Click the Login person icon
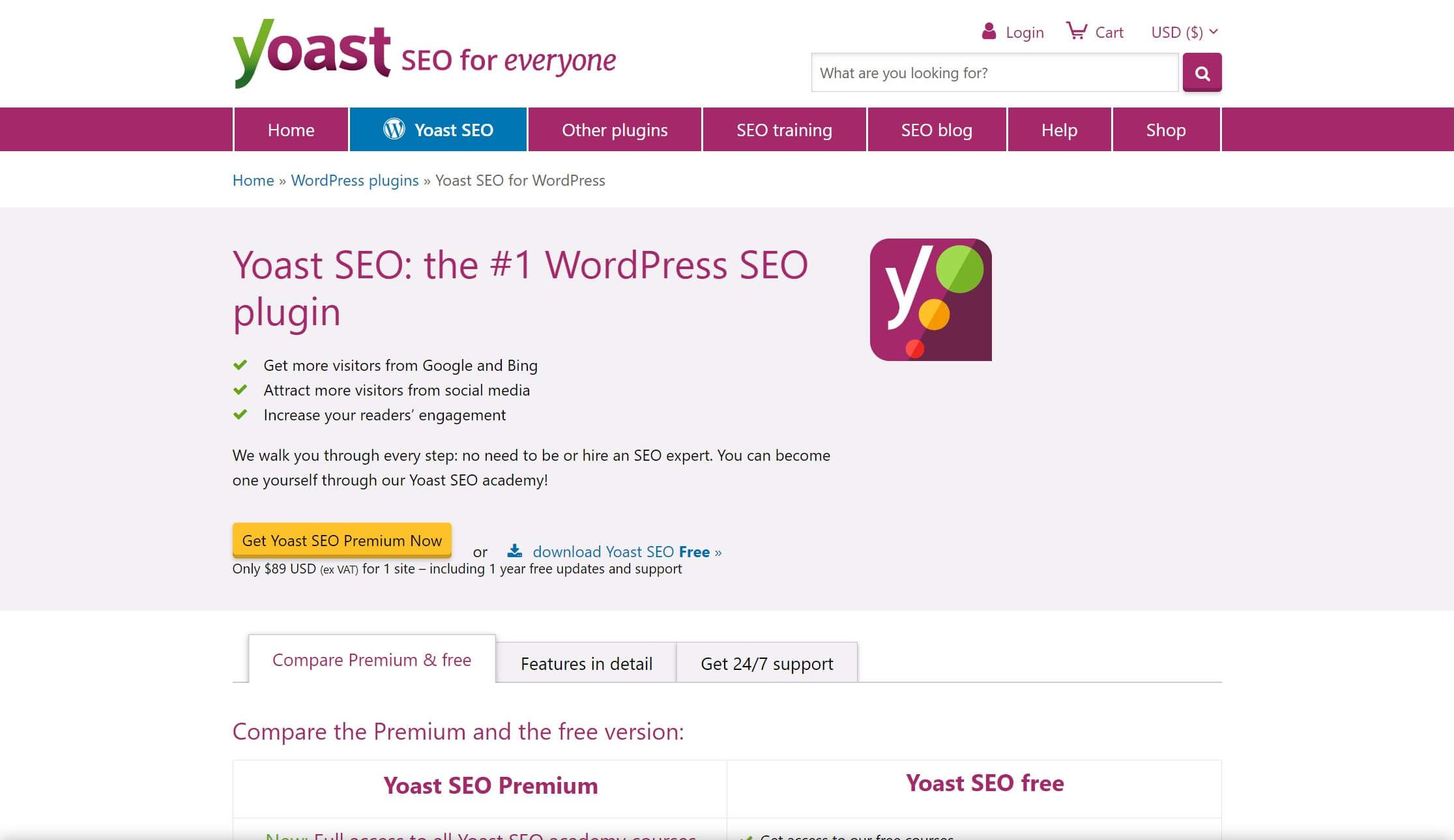This screenshot has width=1454, height=840. tap(989, 30)
